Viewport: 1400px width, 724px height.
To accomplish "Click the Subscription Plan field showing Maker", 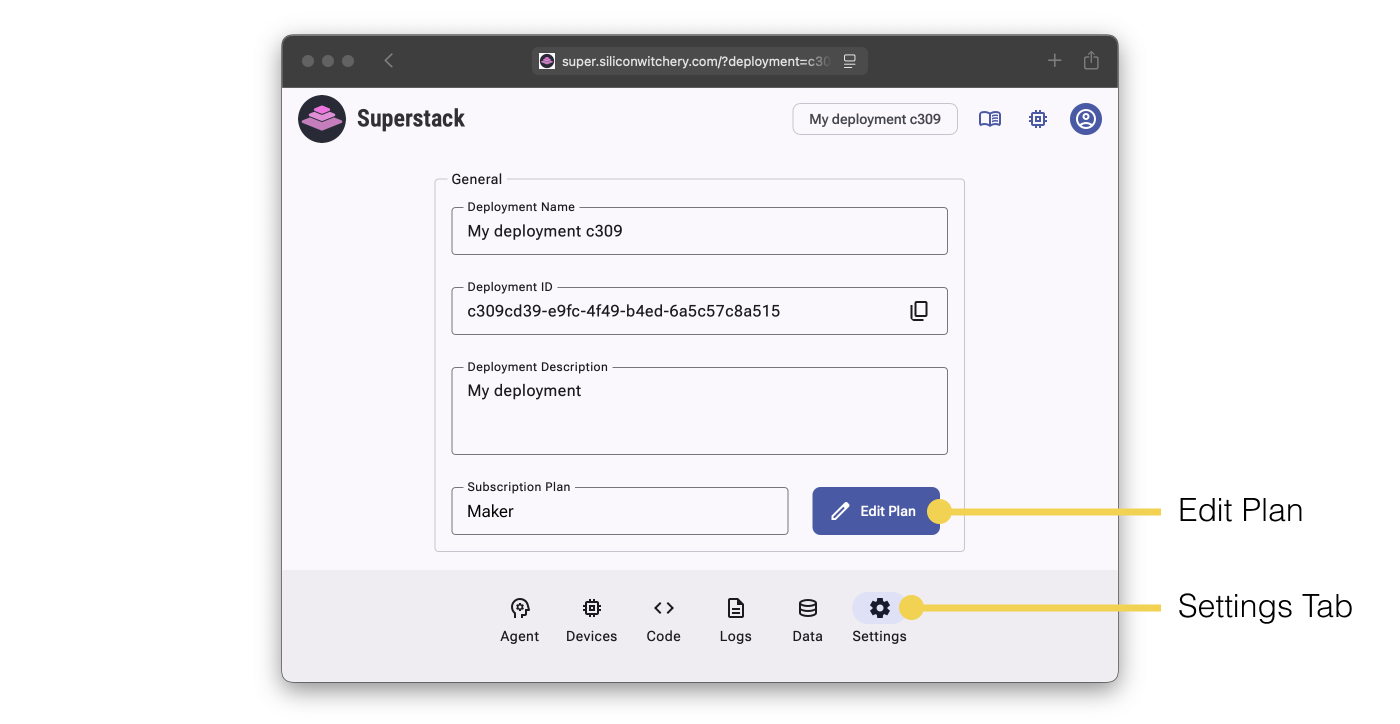I will tap(619, 511).
